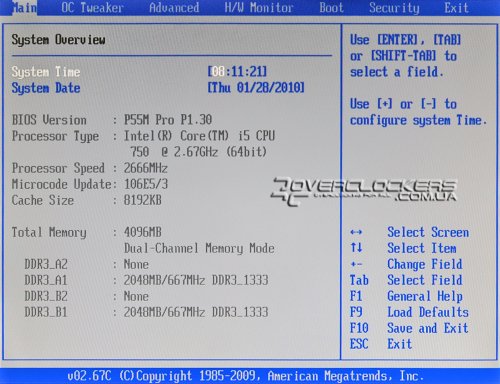Open the Security tab
The width and height of the screenshot is (500, 384).
(x=394, y=8)
